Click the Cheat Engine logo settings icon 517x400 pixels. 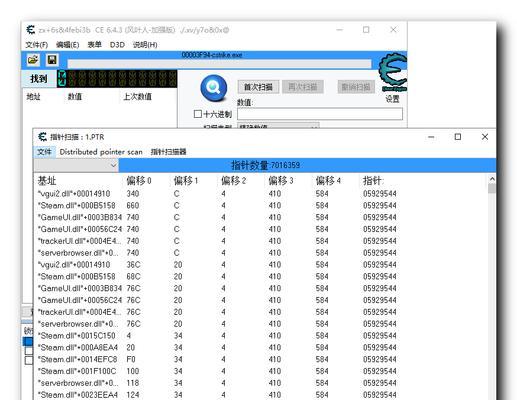tap(393, 73)
